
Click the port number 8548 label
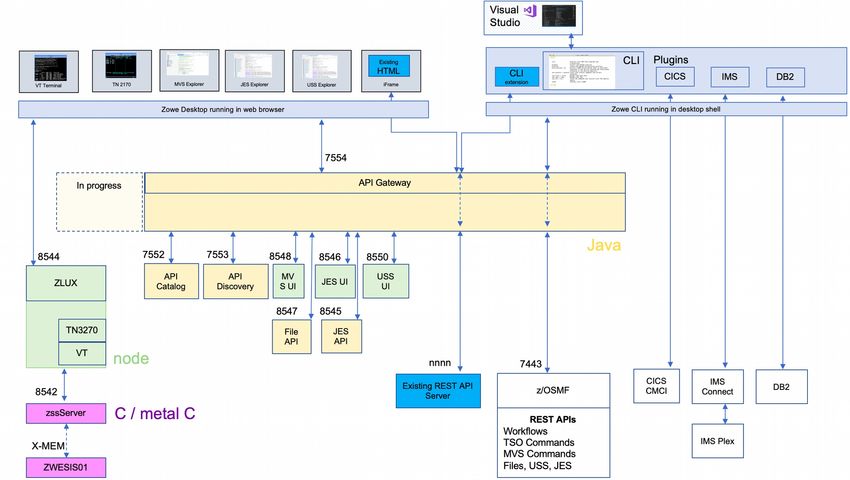tap(280, 256)
